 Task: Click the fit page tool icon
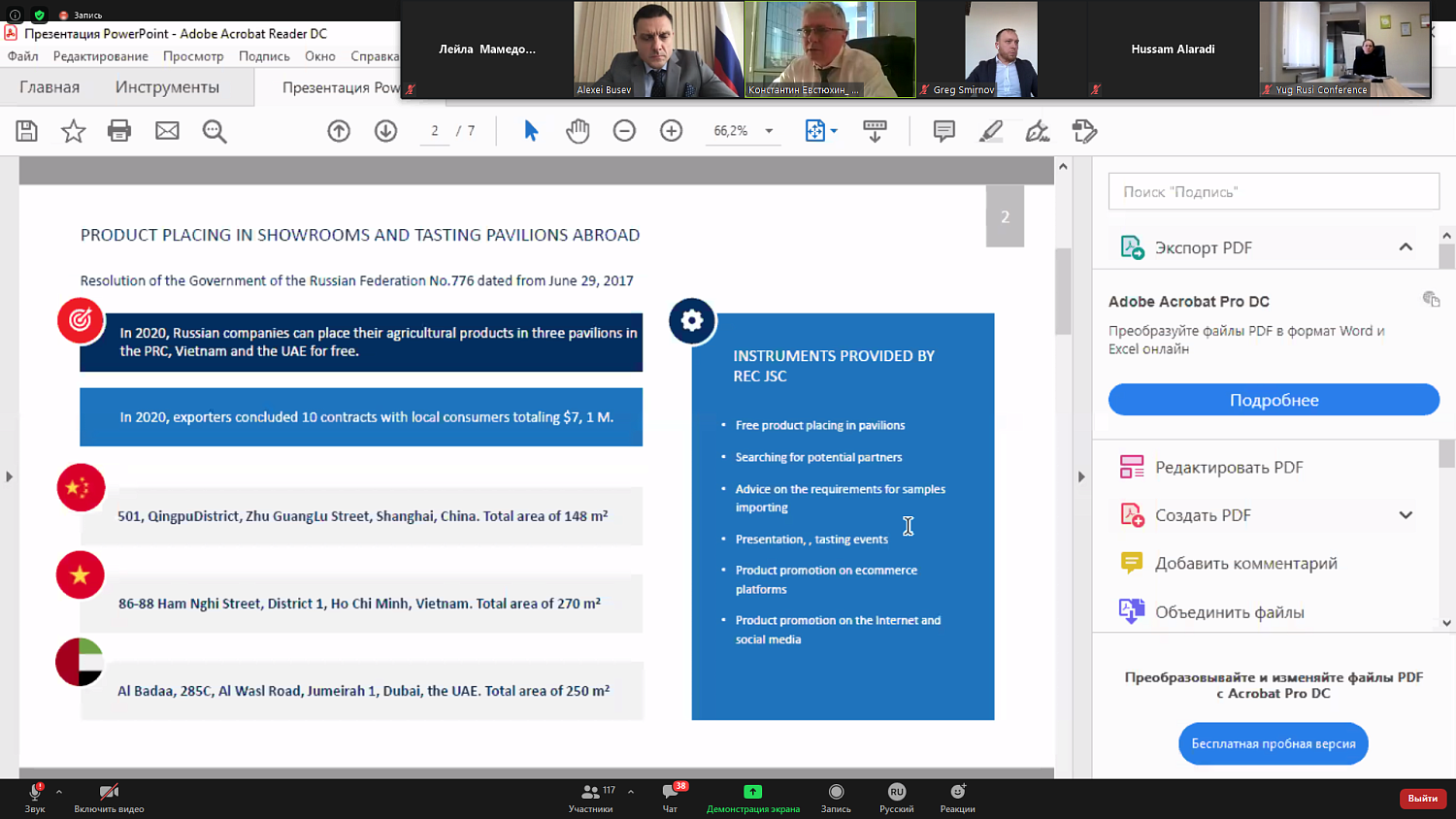tap(814, 131)
